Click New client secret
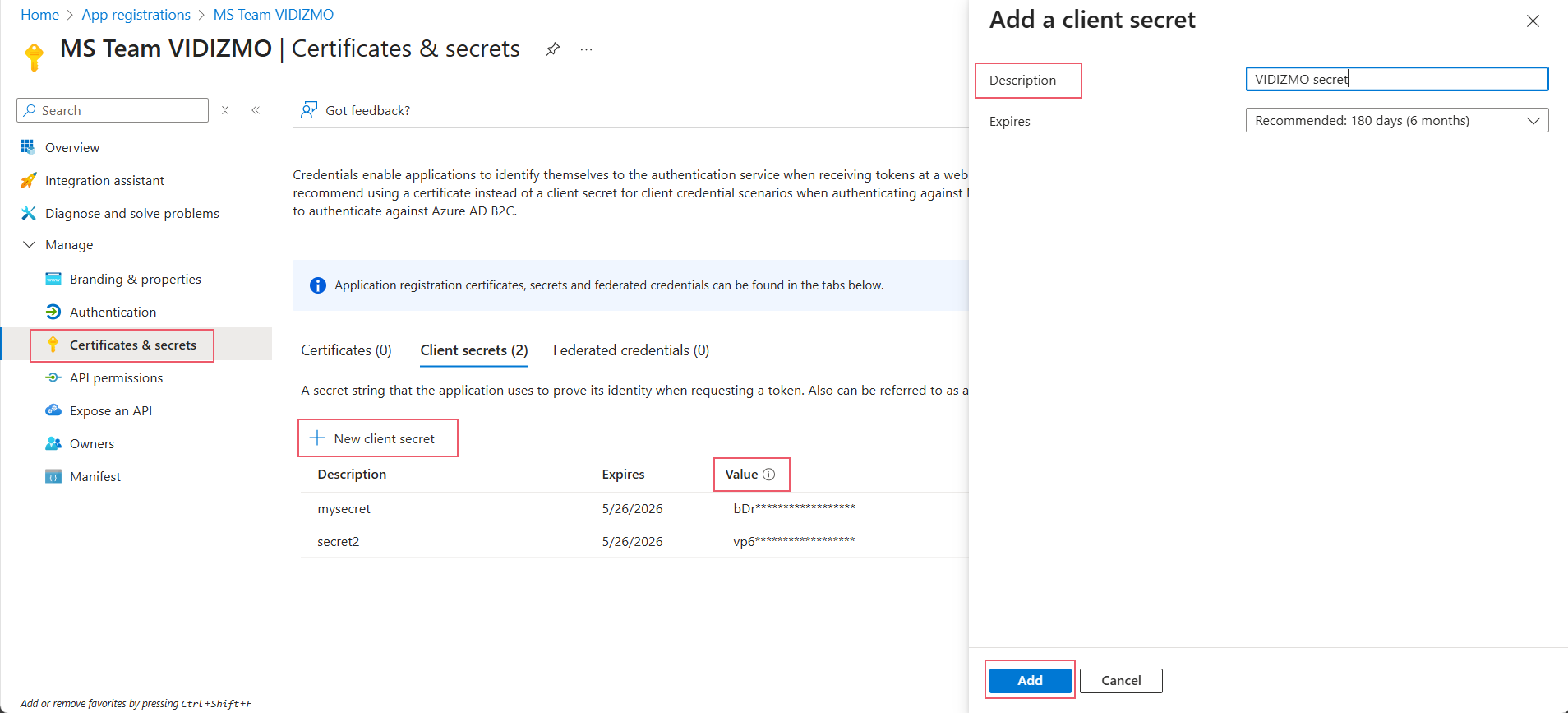 click(x=376, y=439)
